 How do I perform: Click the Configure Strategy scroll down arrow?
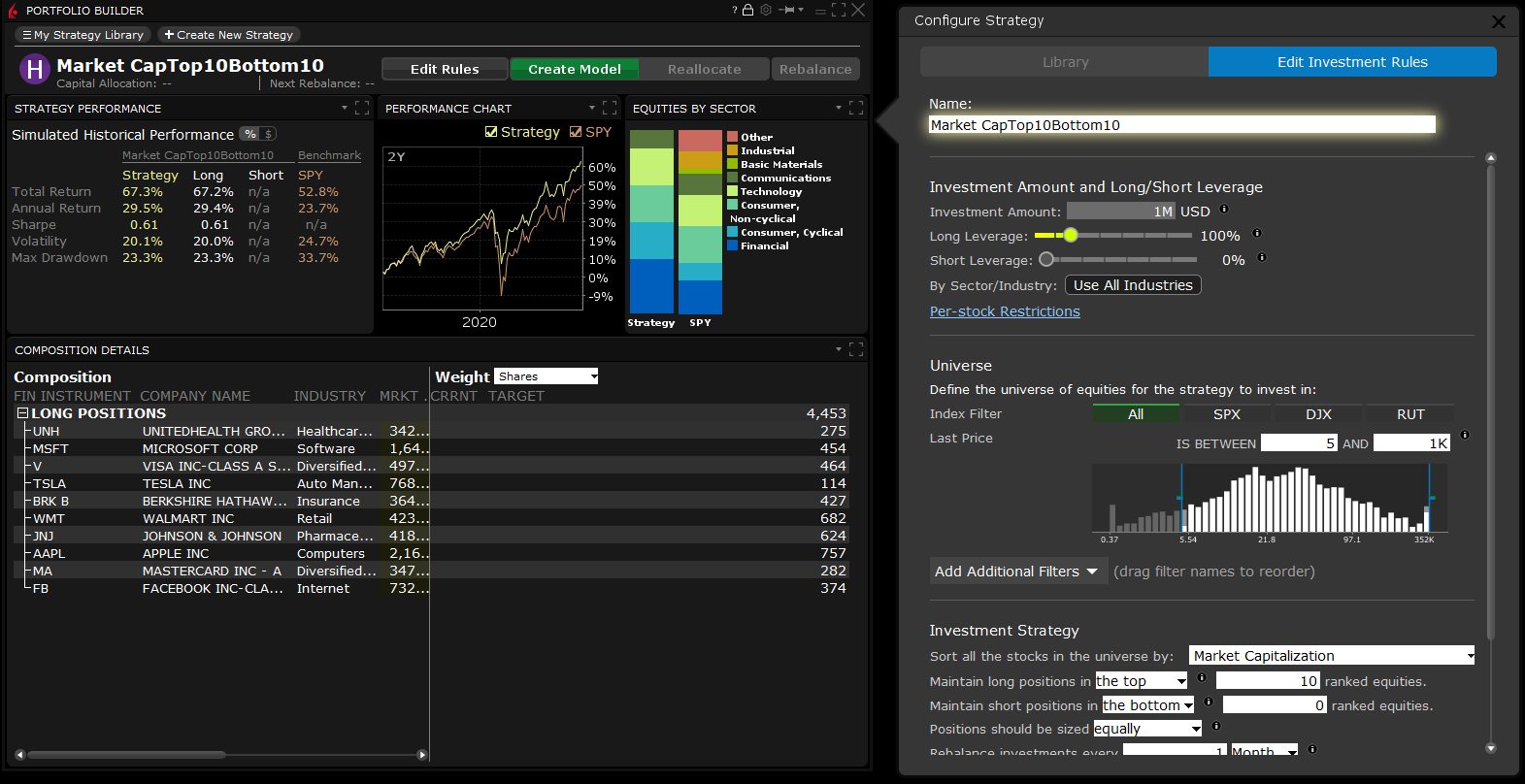pos(1491,748)
